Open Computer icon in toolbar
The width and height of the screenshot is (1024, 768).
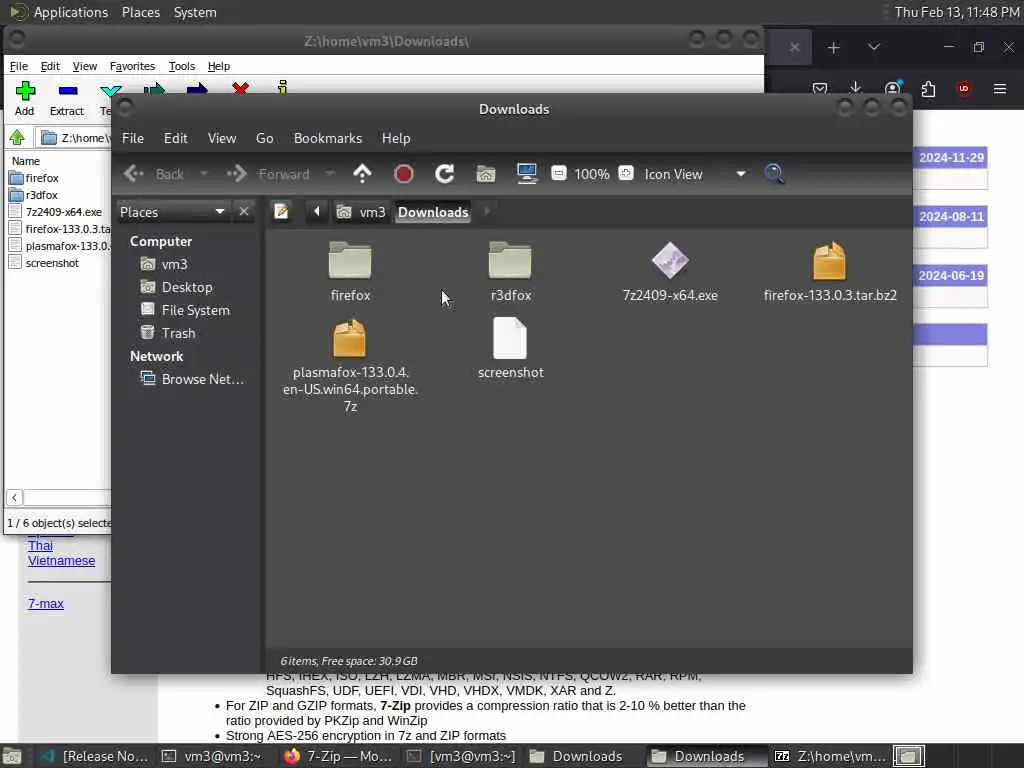pyautogui.click(x=526, y=174)
